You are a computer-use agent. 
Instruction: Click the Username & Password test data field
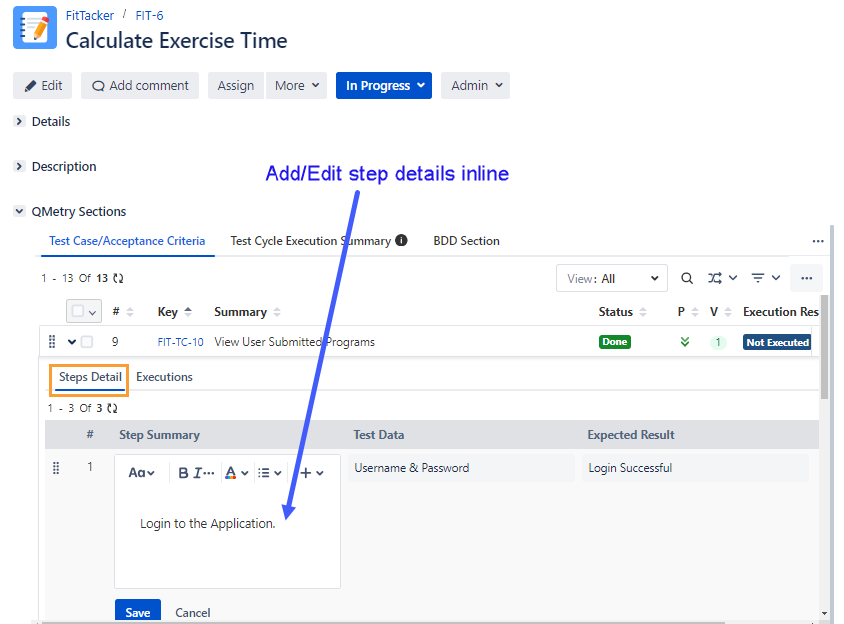[461, 467]
